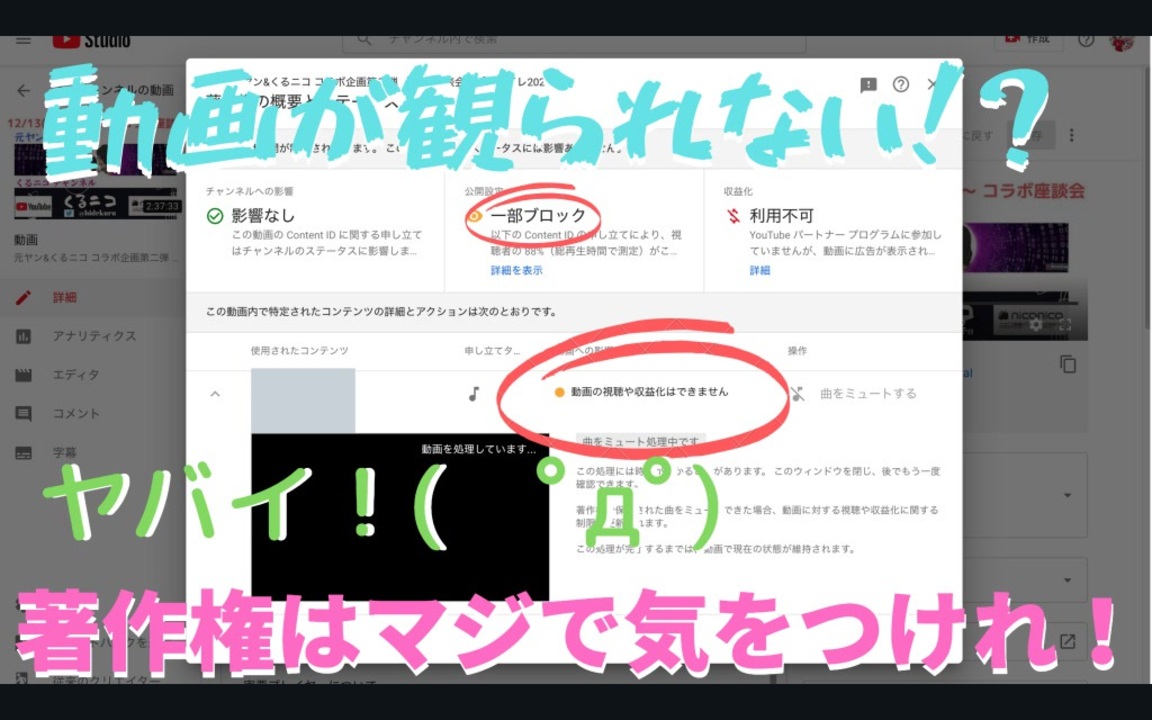Click the 動画を処理しています... preview box
Screen dimensions: 1152x720
click(x=400, y=516)
